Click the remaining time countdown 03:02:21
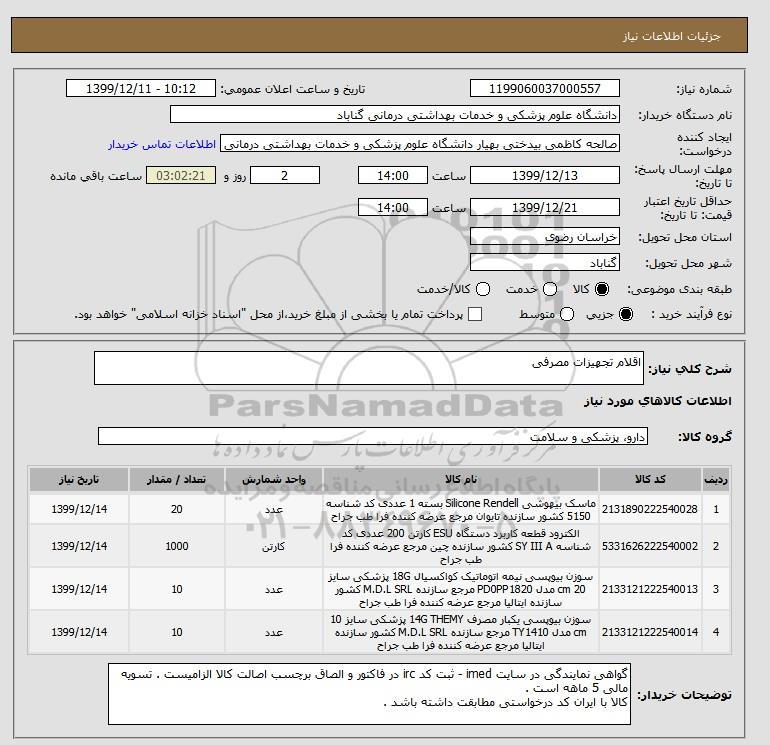Screen dimensions: 770x745 pyautogui.click(x=181, y=175)
